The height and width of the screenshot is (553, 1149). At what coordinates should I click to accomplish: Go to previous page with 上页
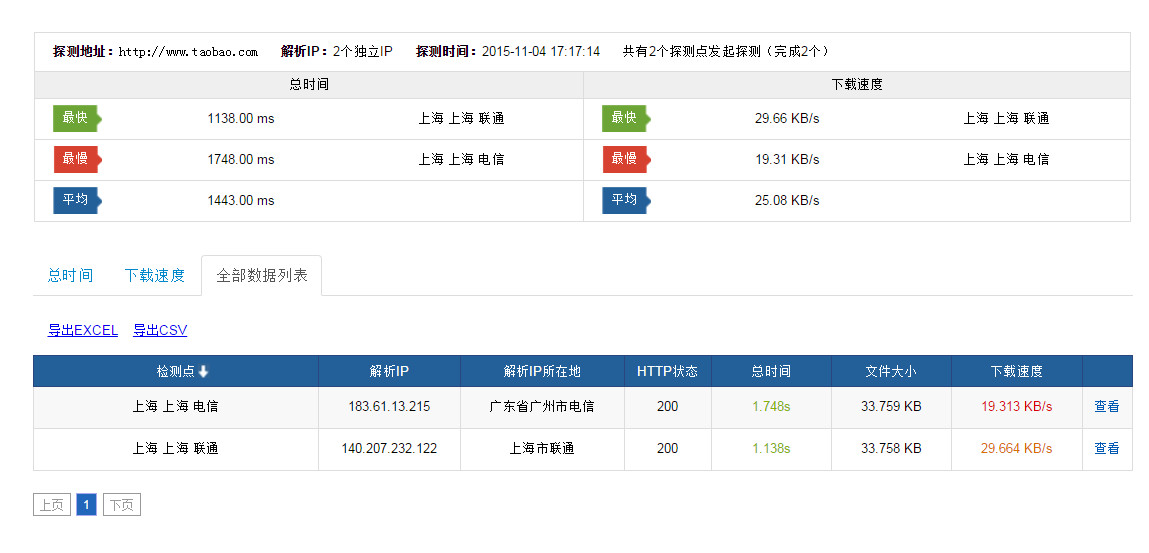point(51,506)
